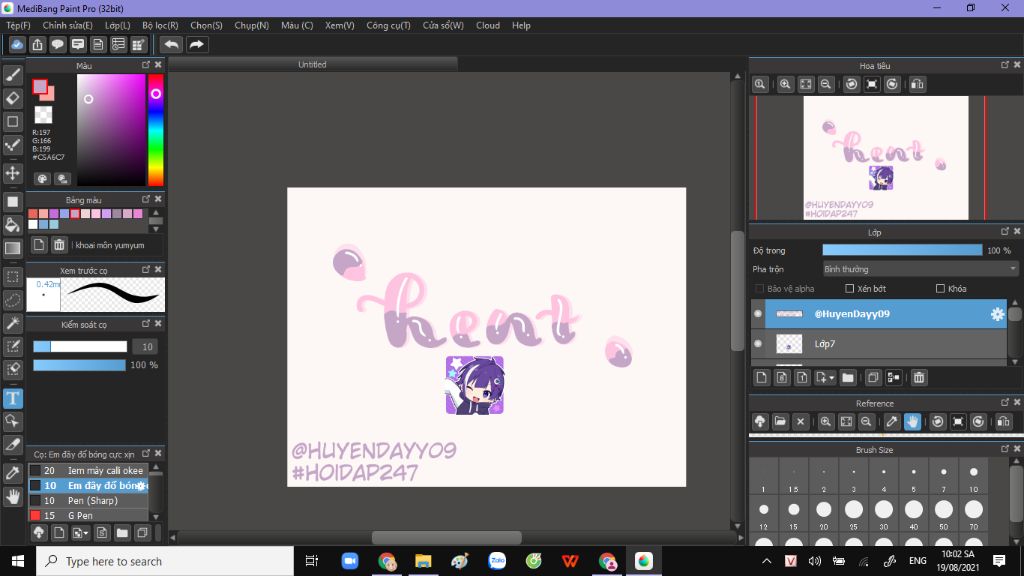
Task: Select the Hand pan tool
Action: click(12, 497)
